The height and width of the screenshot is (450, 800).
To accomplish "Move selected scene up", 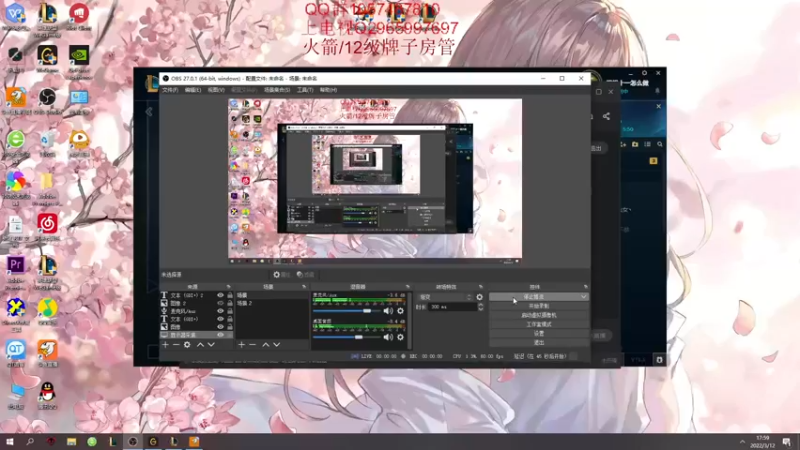I will (x=265, y=345).
